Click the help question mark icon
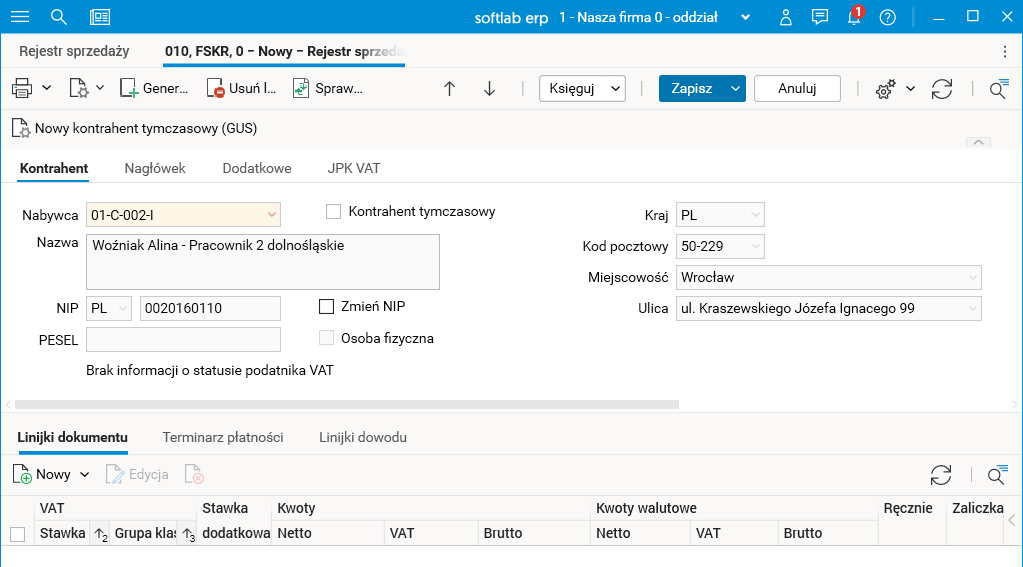The width and height of the screenshot is (1023, 567). click(887, 17)
